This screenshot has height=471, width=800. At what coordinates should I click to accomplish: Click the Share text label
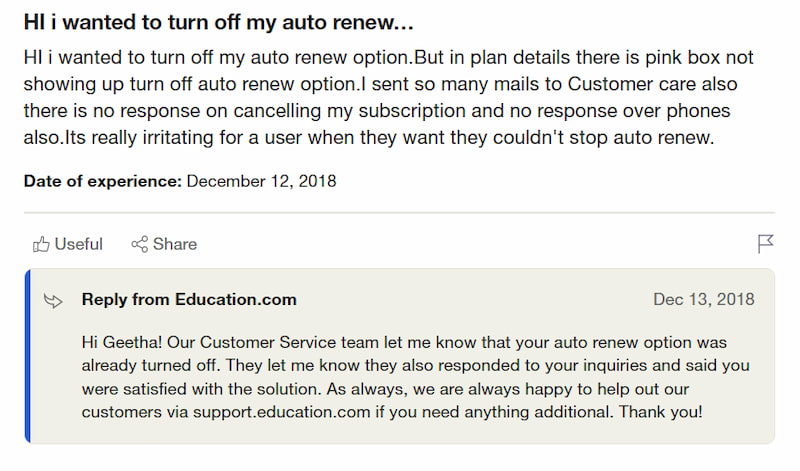coord(174,244)
